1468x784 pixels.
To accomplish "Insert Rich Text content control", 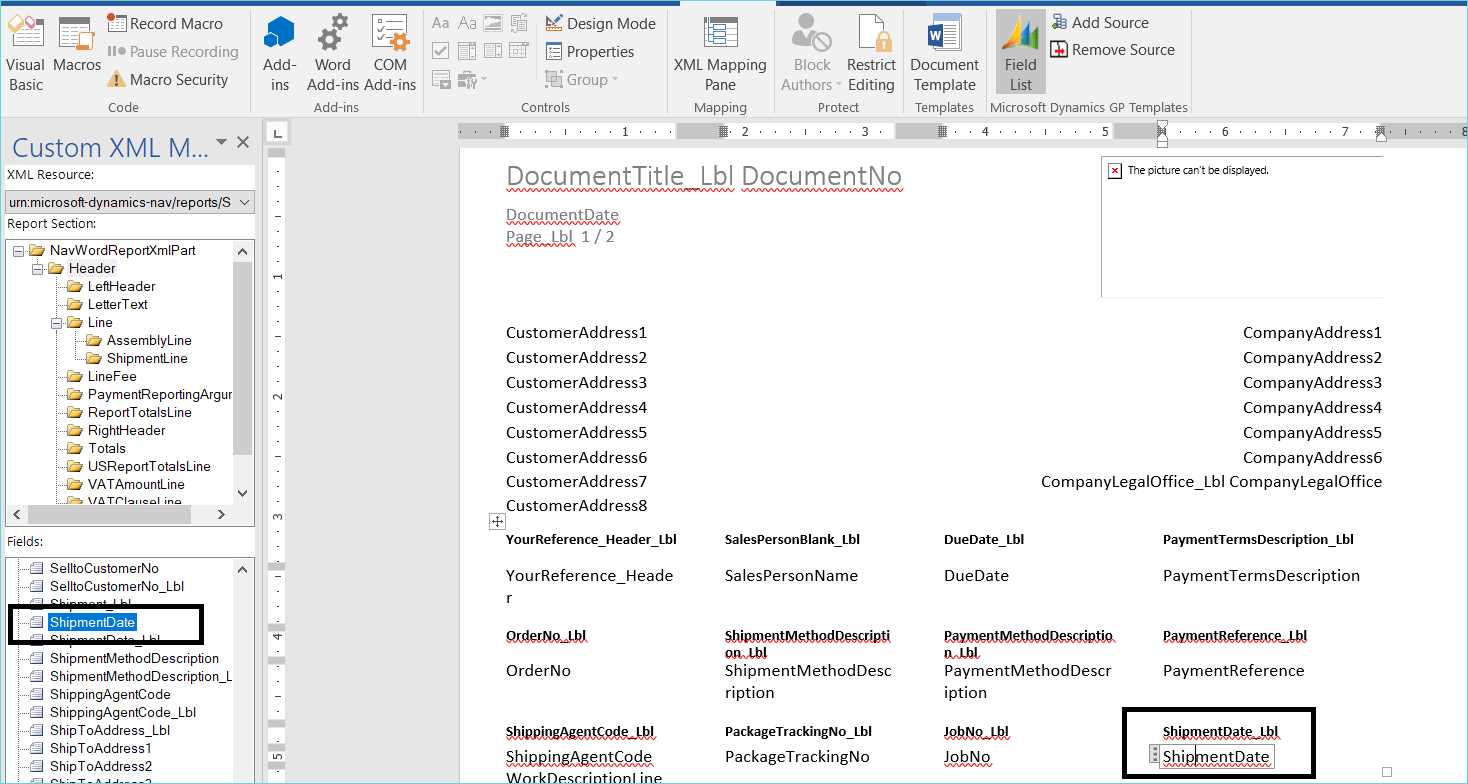I will pos(440,23).
